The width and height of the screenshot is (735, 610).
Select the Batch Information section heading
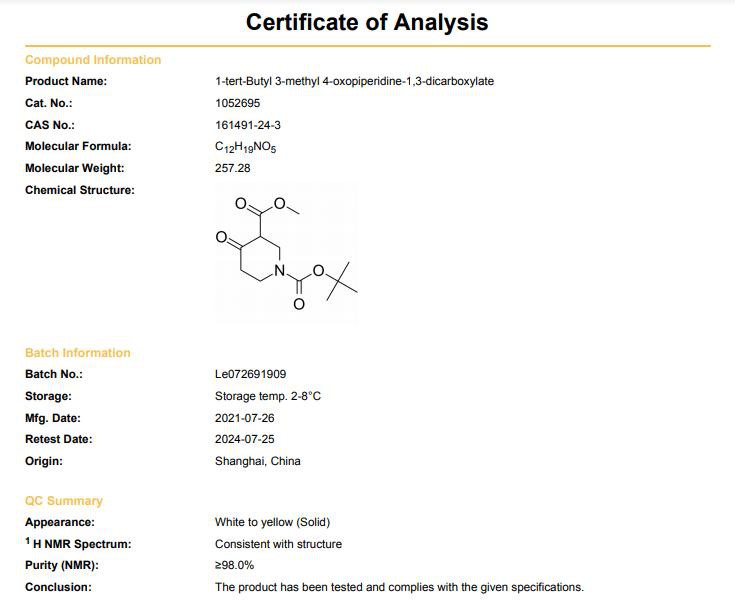78,353
